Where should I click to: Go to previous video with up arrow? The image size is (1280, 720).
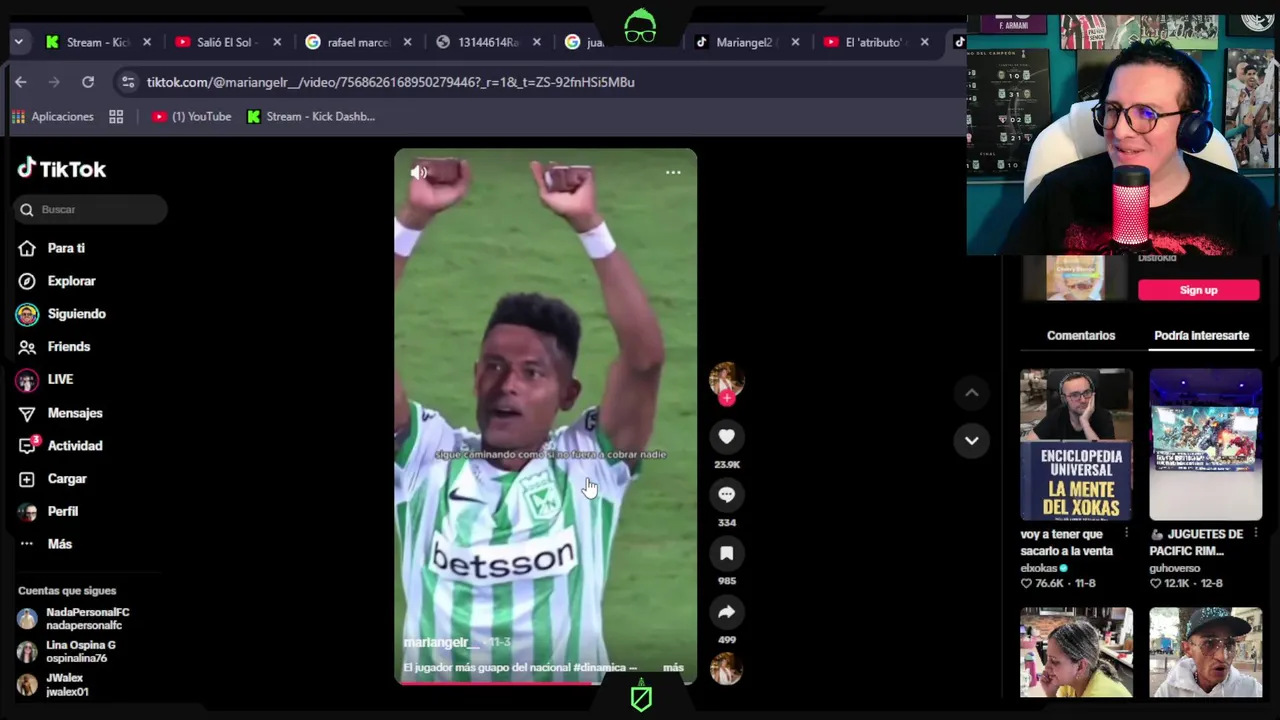pos(971,393)
